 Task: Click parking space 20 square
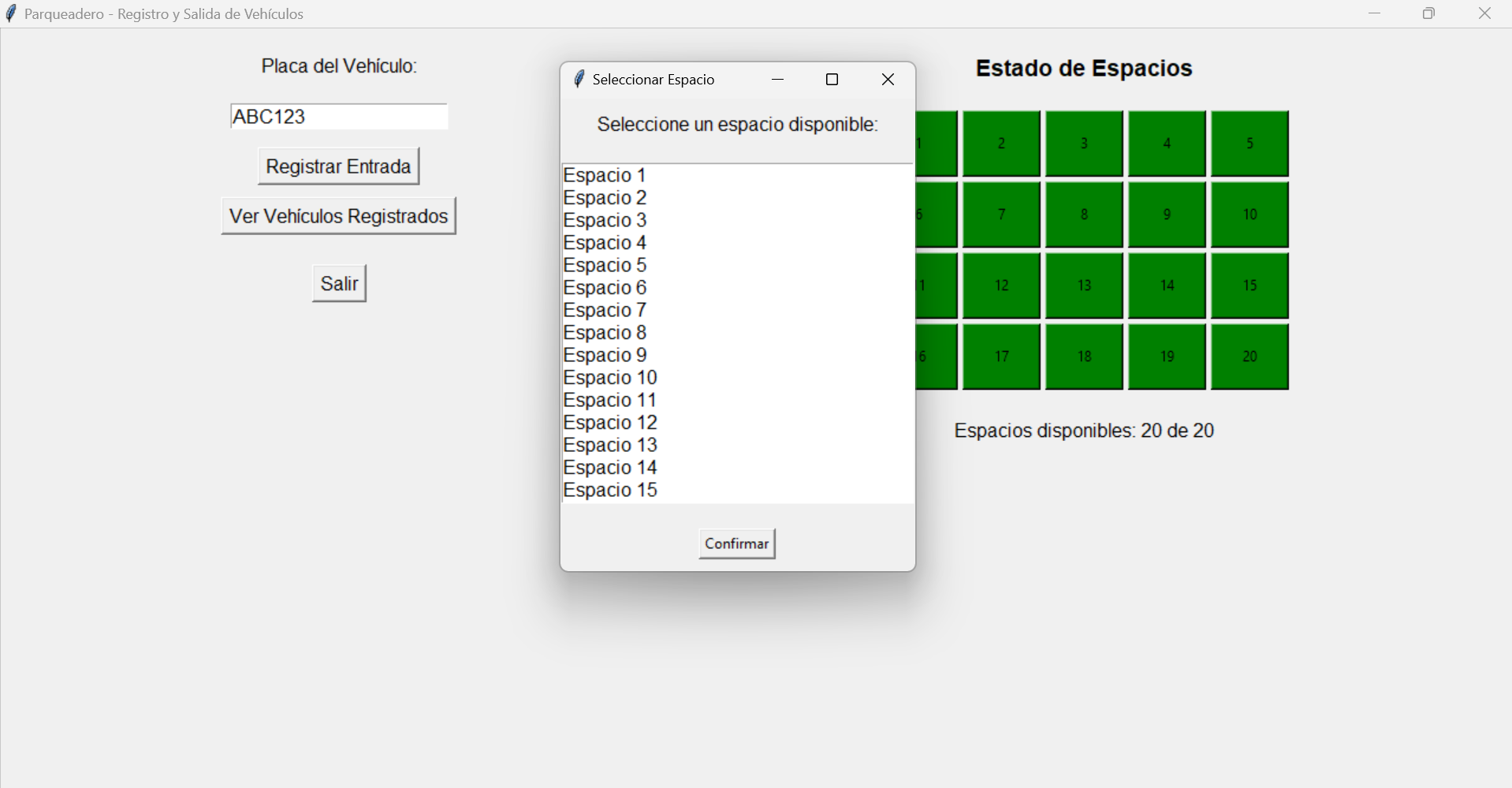point(1249,357)
